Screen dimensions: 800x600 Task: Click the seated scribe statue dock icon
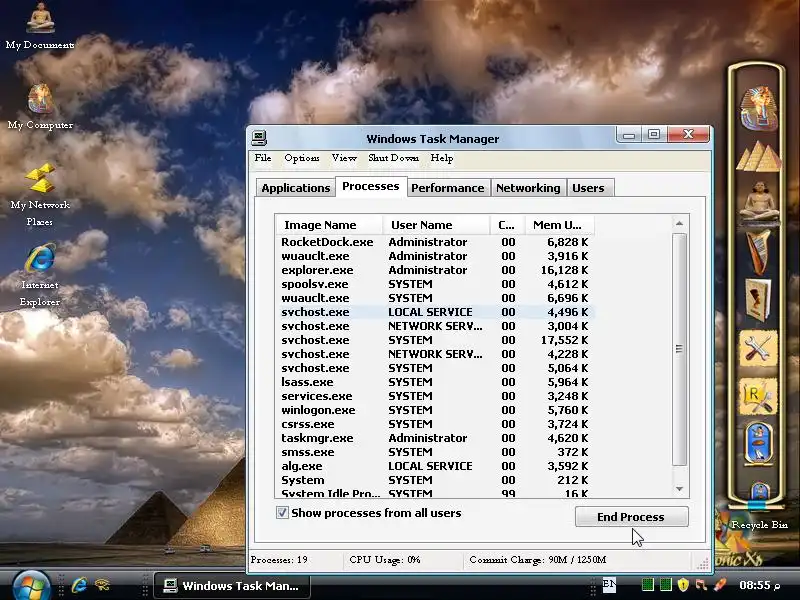point(758,201)
